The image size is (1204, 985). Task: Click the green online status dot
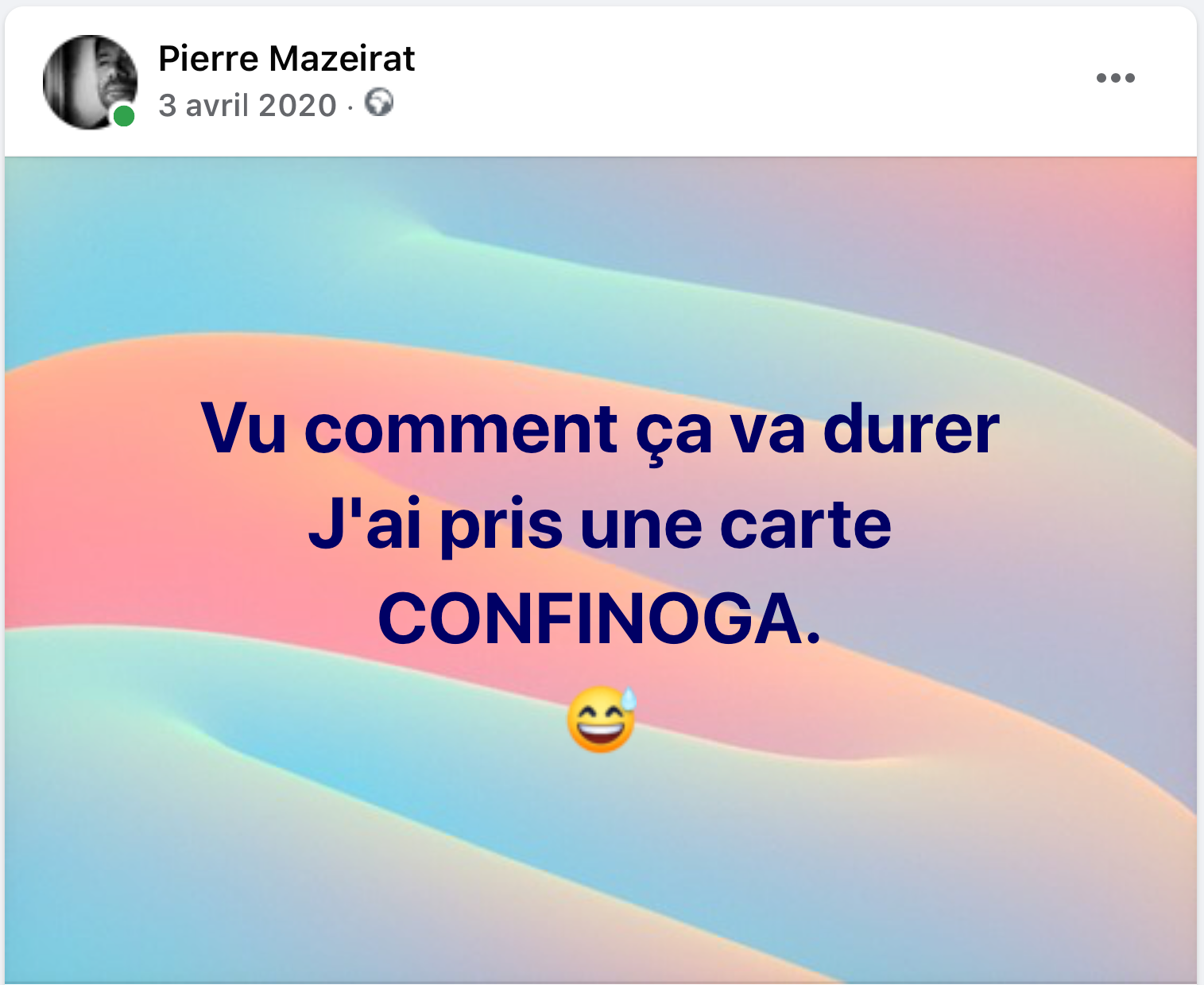click(x=123, y=116)
